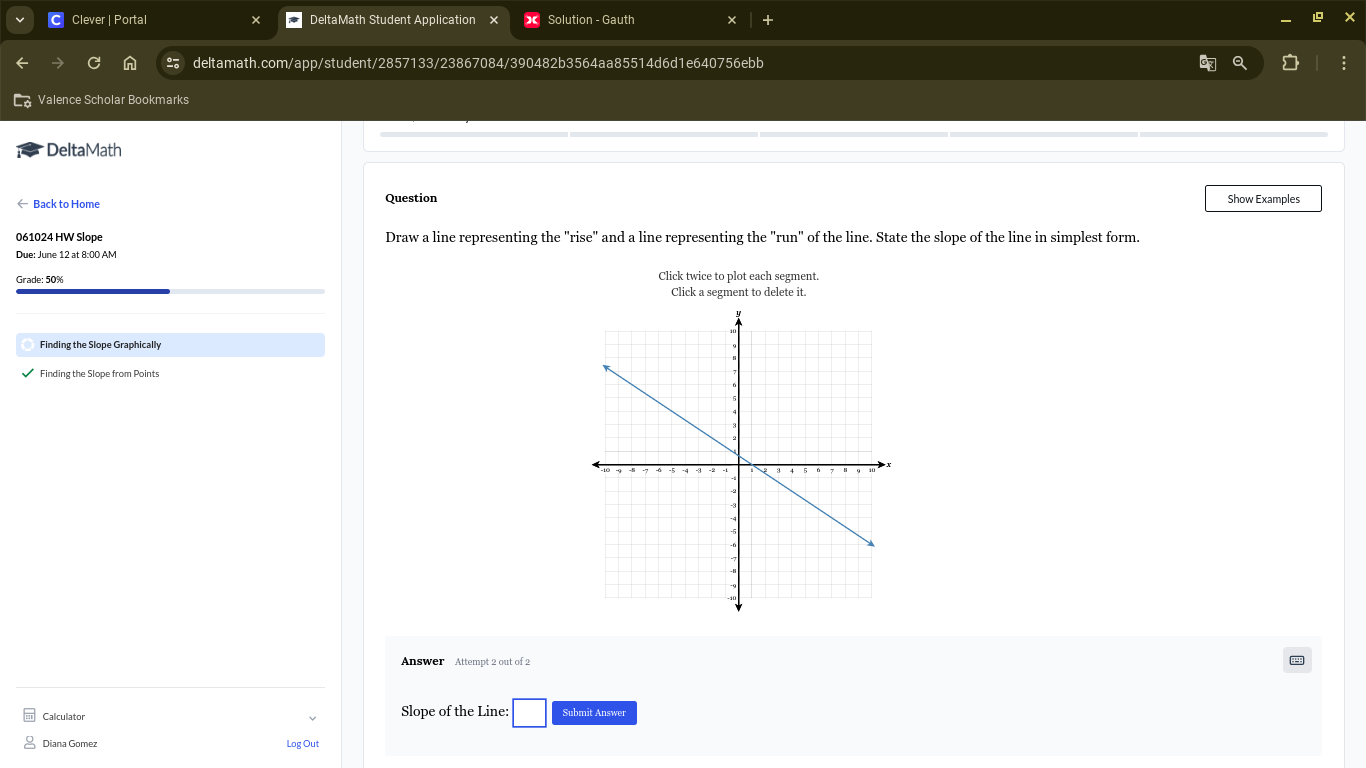This screenshot has height=768, width=1366.
Task: Log Out of DeltaMath
Action: 302,744
